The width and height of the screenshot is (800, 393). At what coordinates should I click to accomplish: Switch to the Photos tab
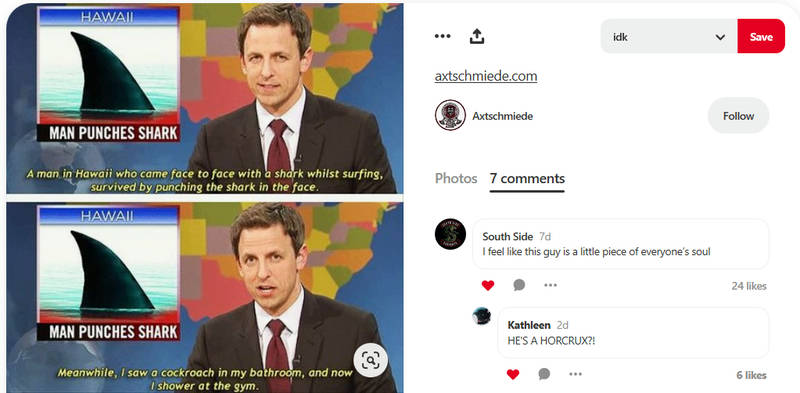pos(456,179)
